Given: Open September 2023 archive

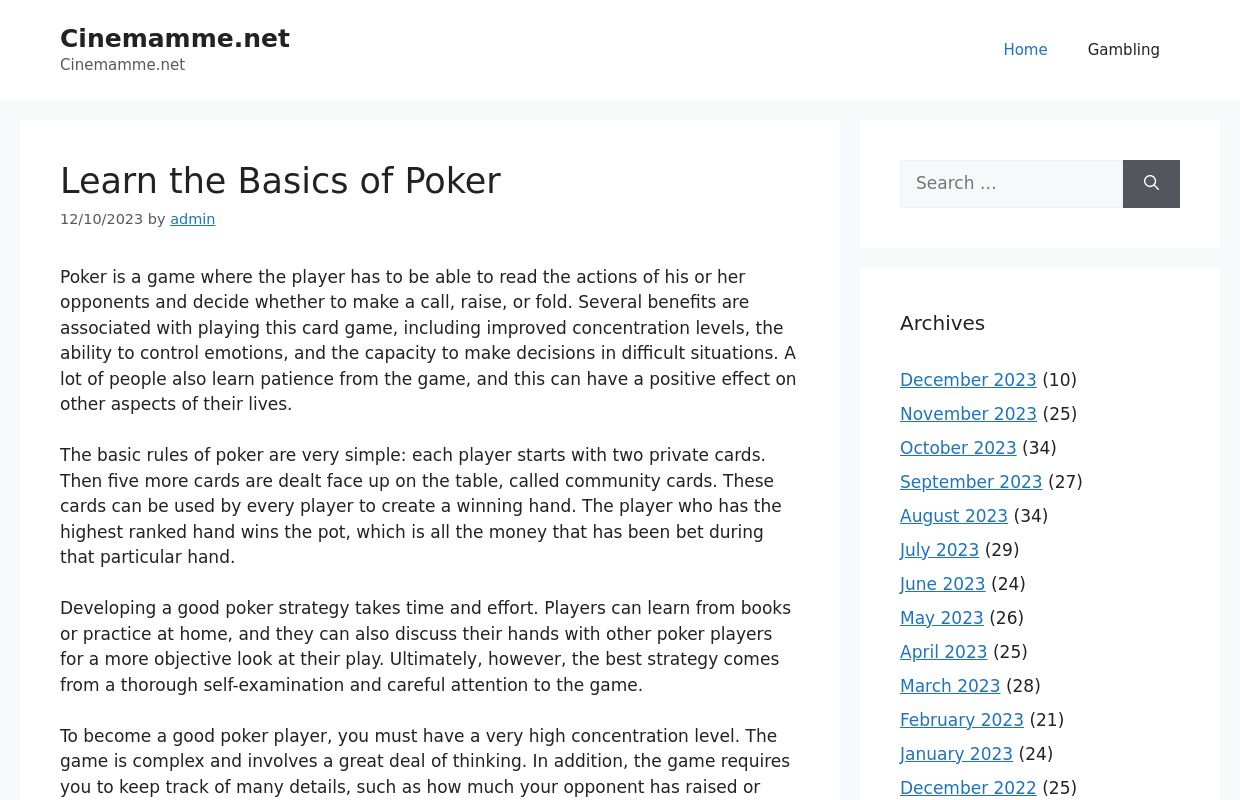Looking at the screenshot, I should (971, 482).
